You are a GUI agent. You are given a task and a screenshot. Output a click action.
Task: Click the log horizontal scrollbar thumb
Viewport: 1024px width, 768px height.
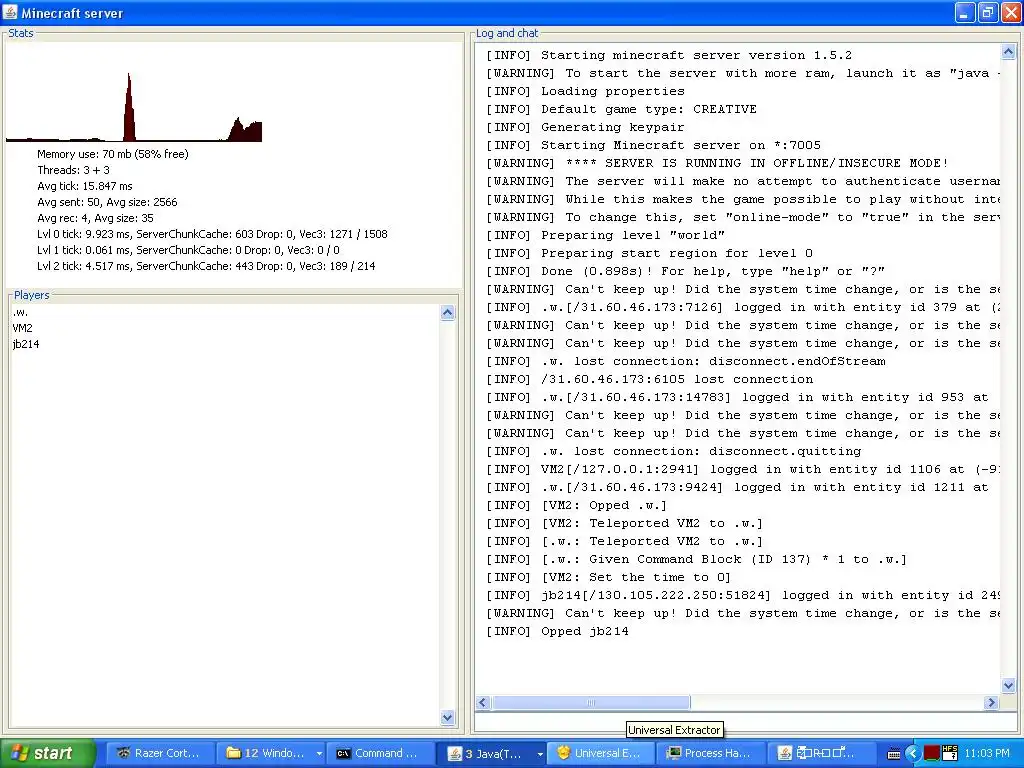click(x=590, y=703)
